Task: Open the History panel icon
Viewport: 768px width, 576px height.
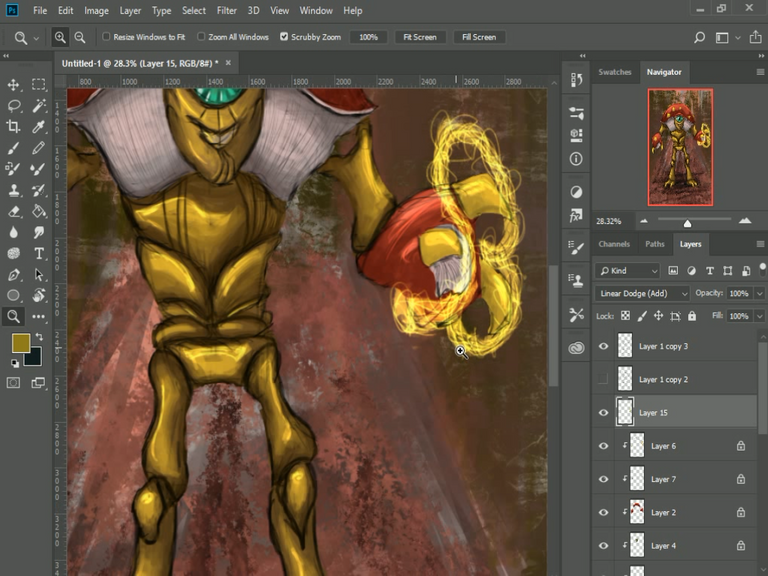Action: pos(576,80)
